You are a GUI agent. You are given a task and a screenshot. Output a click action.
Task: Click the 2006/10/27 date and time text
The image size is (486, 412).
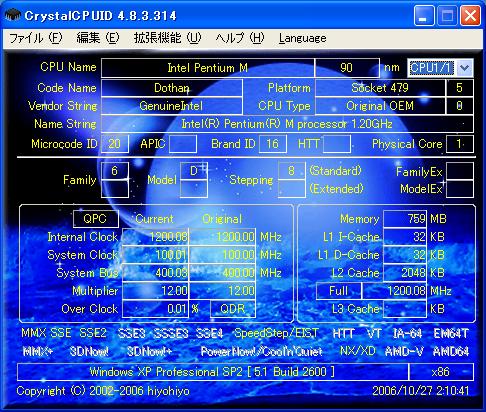tap(420, 391)
